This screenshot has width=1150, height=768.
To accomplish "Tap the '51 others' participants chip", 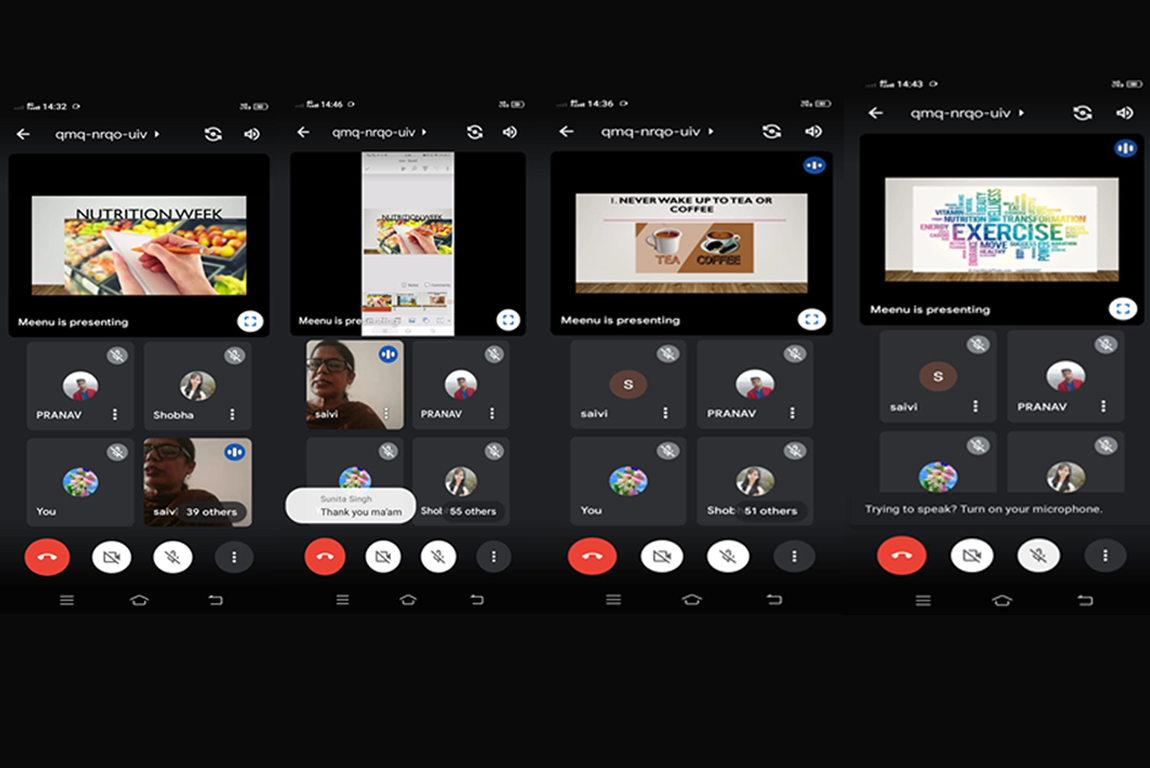I will click(x=770, y=510).
